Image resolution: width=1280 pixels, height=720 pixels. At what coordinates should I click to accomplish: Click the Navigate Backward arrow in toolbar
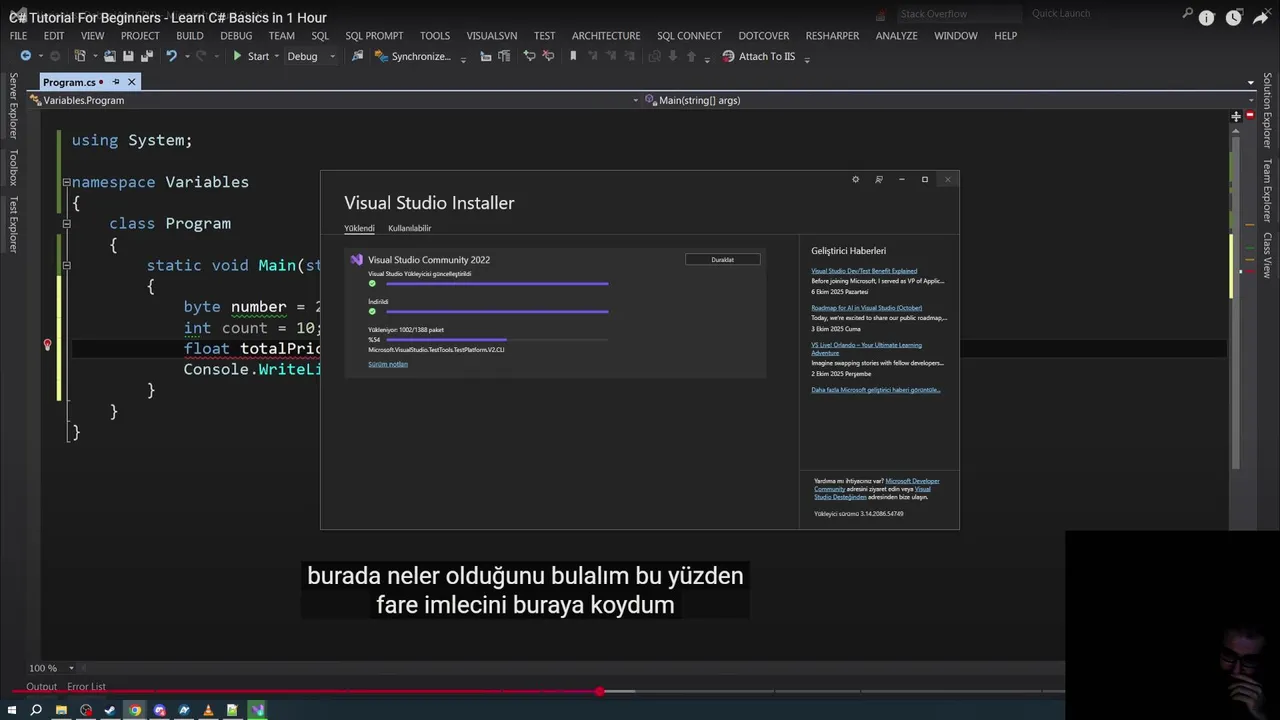(26, 56)
